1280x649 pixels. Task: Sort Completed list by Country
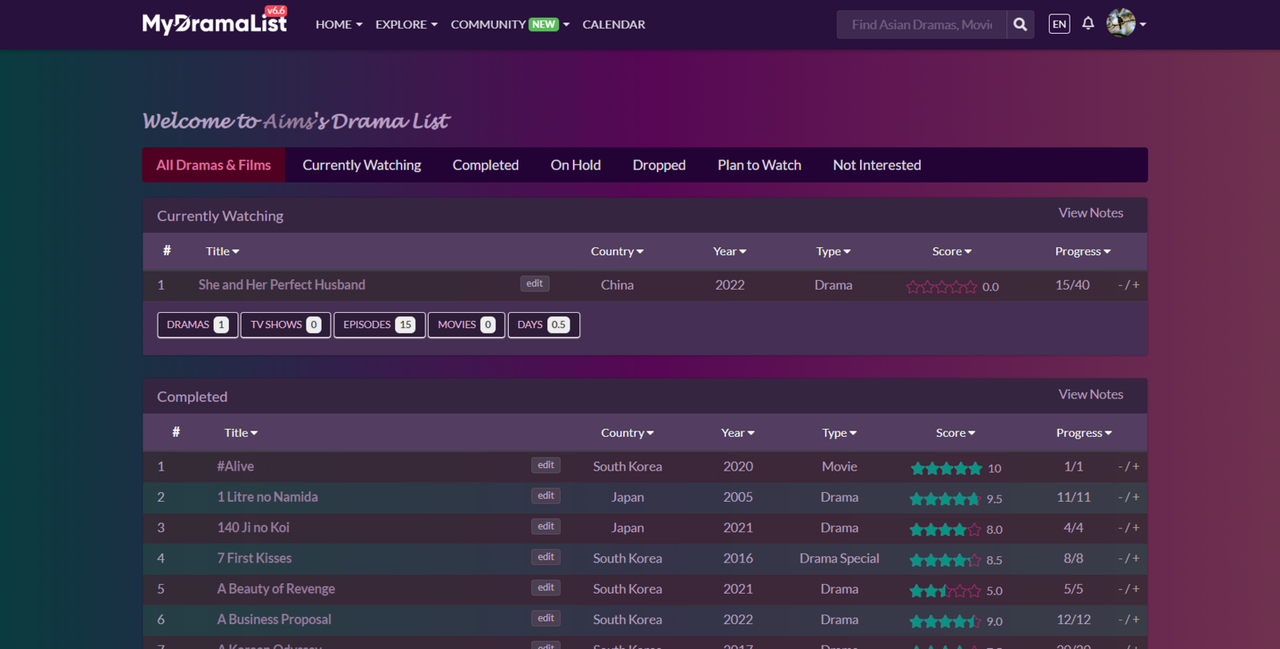tap(627, 433)
